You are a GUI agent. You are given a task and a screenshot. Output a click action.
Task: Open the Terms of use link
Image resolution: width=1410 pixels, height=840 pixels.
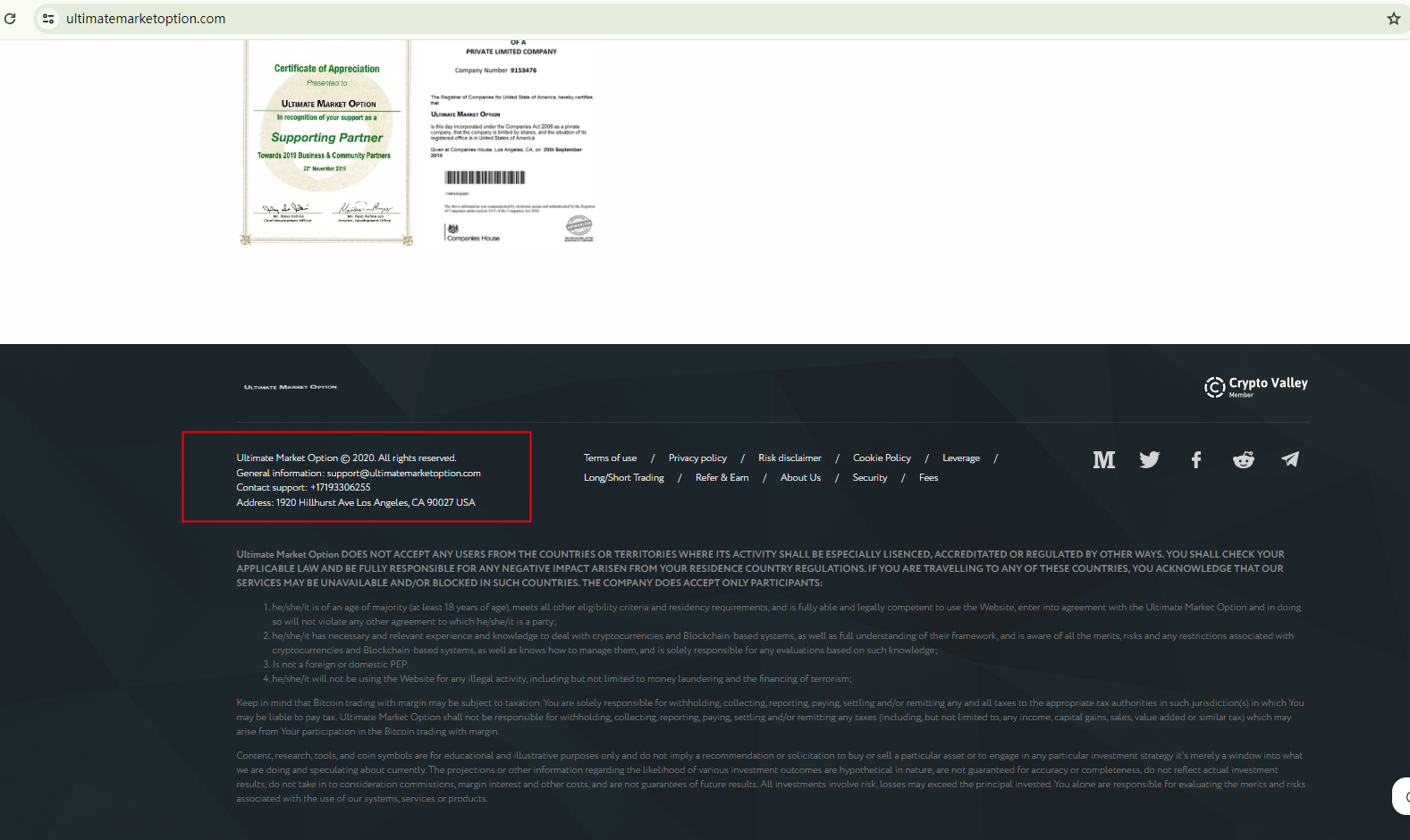(611, 458)
